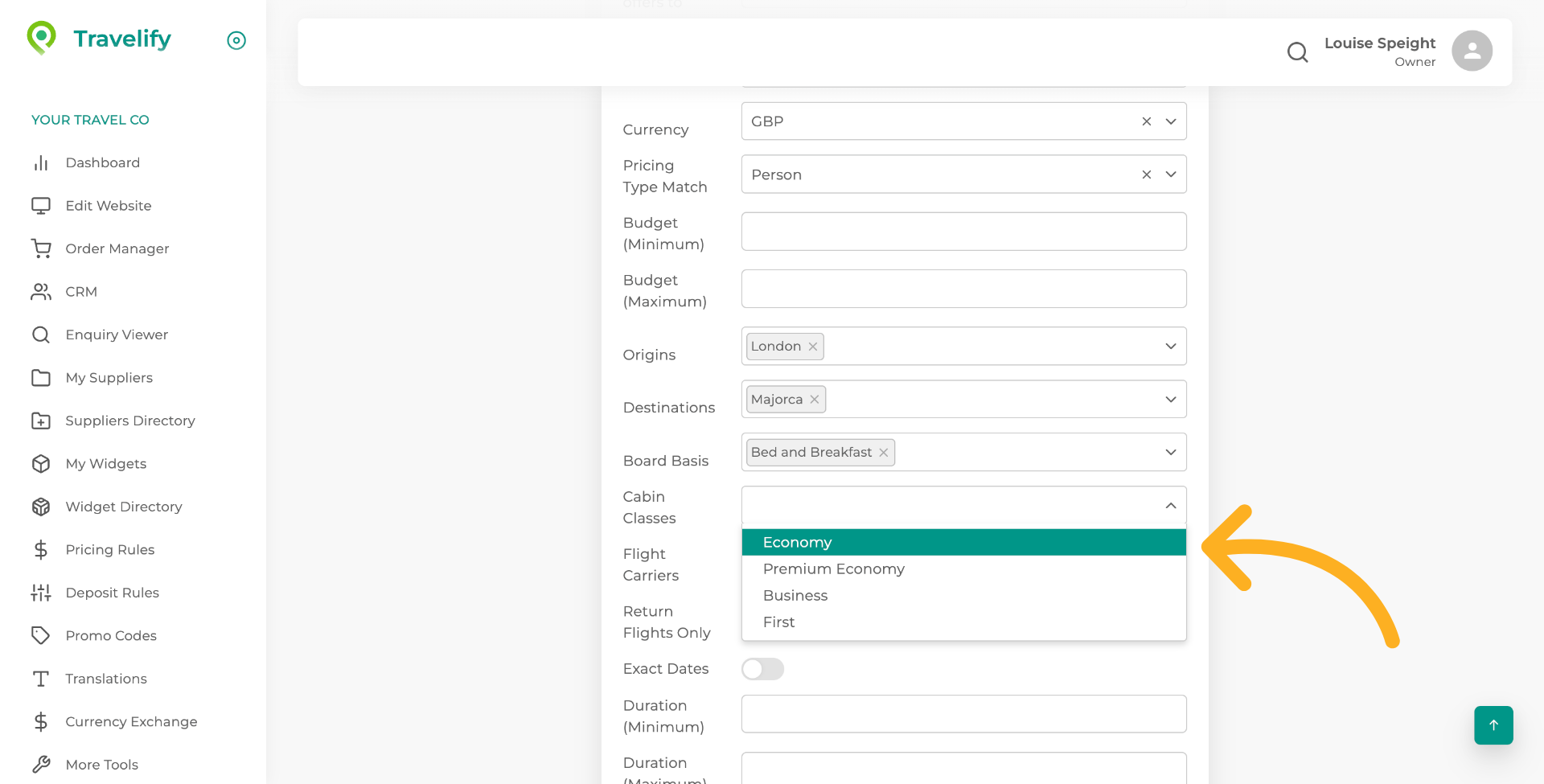
Task: Collapse the Cabin Classes dropdown
Action: [1170, 507]
